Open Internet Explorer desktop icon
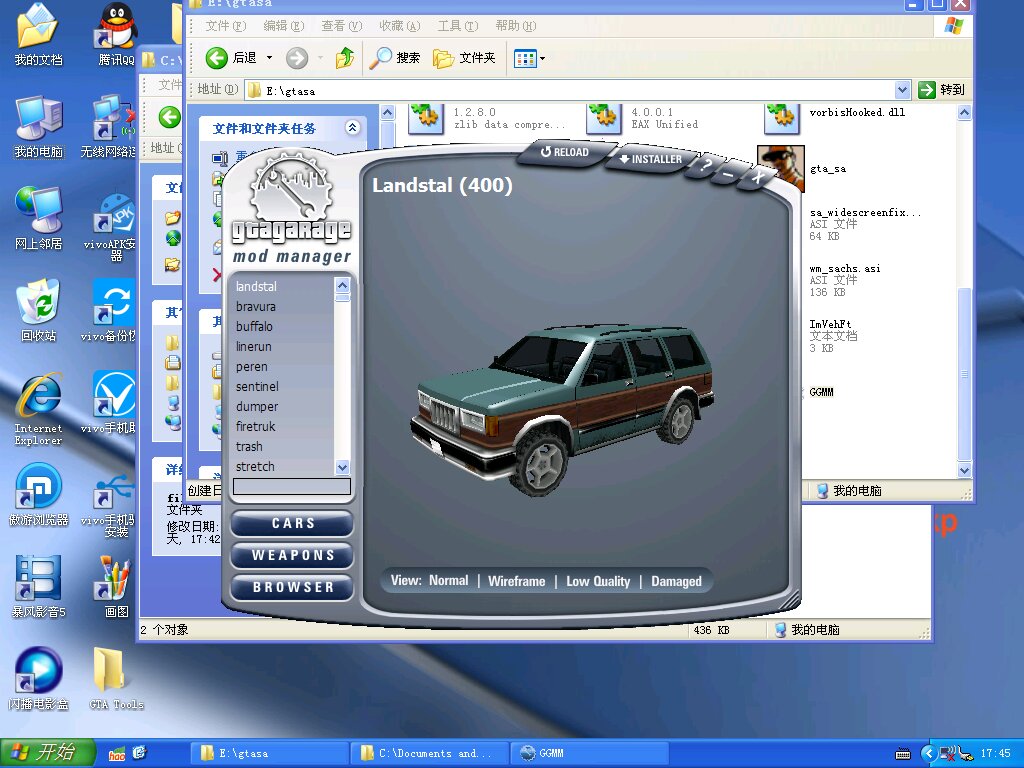The height and width of the screenshot is (768, 1024). (39, 409)
